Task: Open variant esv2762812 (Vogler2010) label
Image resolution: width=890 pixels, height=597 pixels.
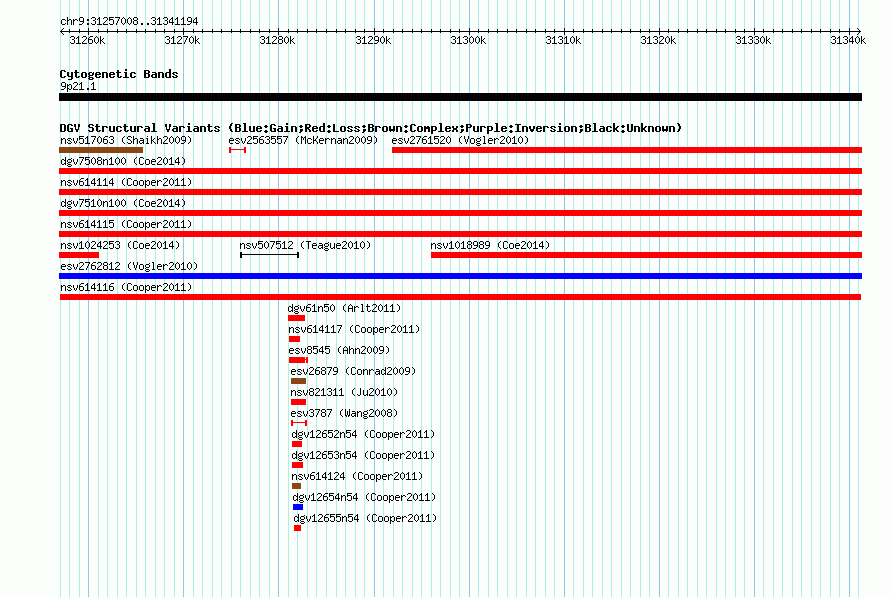Action: click(x=129, y=266)
